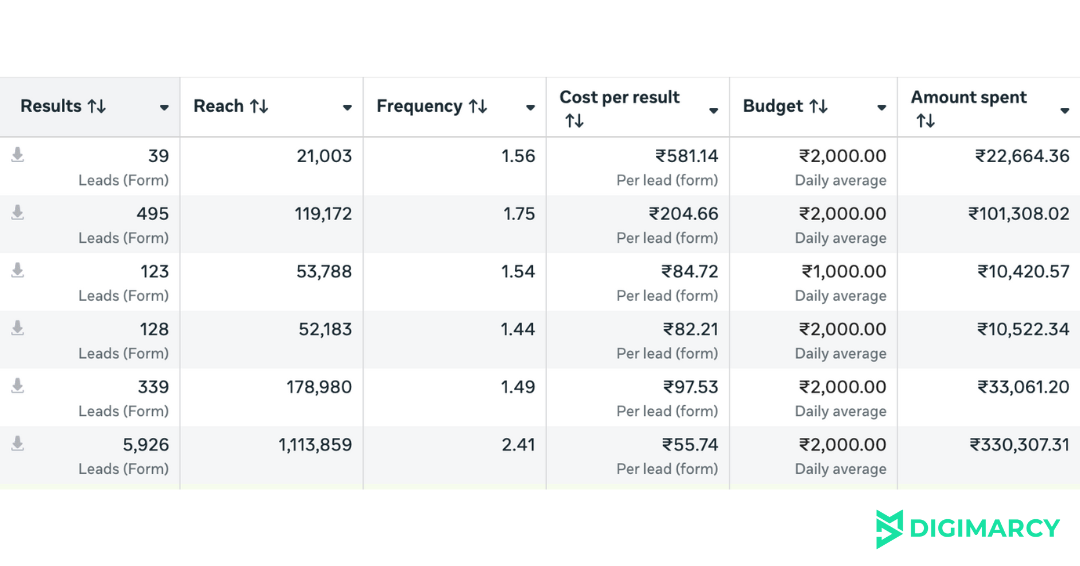Click the download icon beside 123 leads
Viewport: 1080px width, 566px height.
[x=17, y=271]
